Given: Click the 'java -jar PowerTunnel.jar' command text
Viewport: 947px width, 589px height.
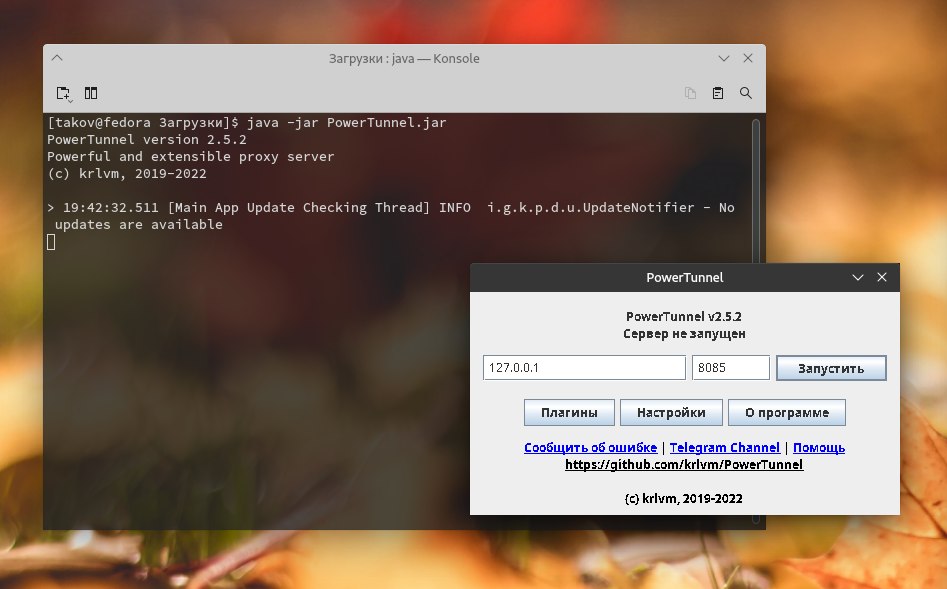Looking at the screenshot, I should click(347, 123).
